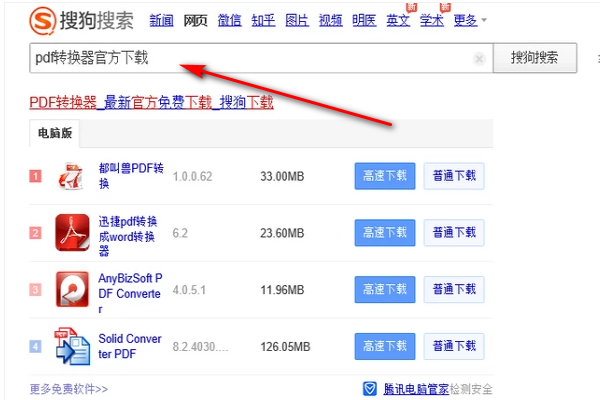The image size is (600, 400).
Task: Click the rank 3 badge
Action: (x=36, y=289)
